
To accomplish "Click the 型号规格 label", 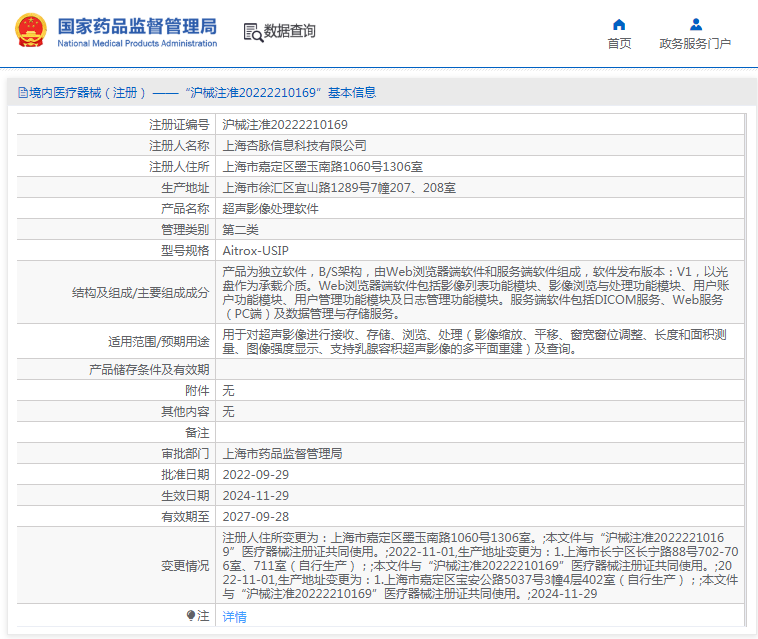I will [185, 251].
